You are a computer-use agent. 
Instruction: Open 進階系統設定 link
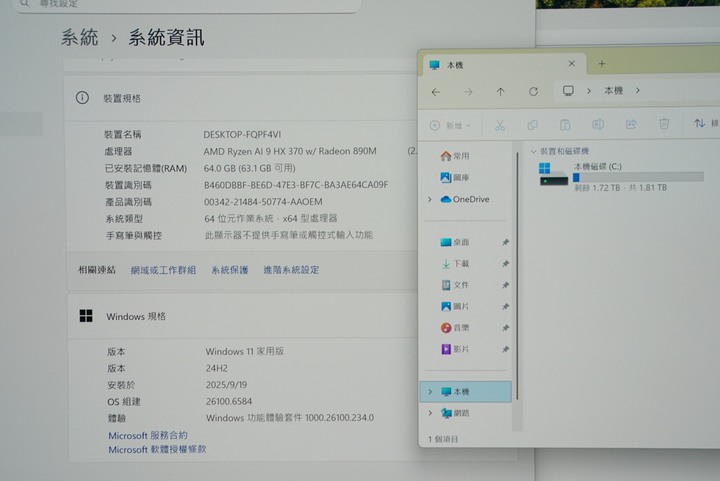(291, 270)
